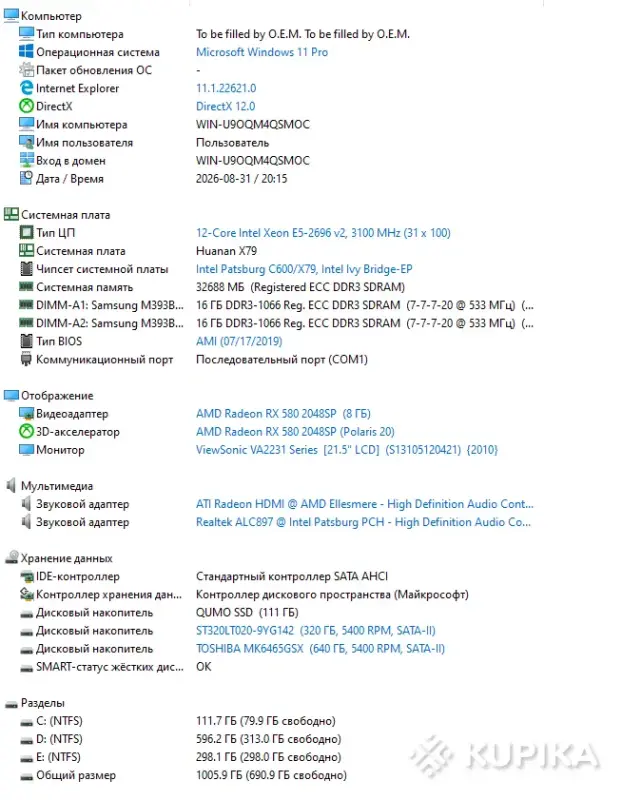Open the TOSHIBA MK6465GSX drive link
622x800 pixels.
pyautogui.click(x=320, y=648)
